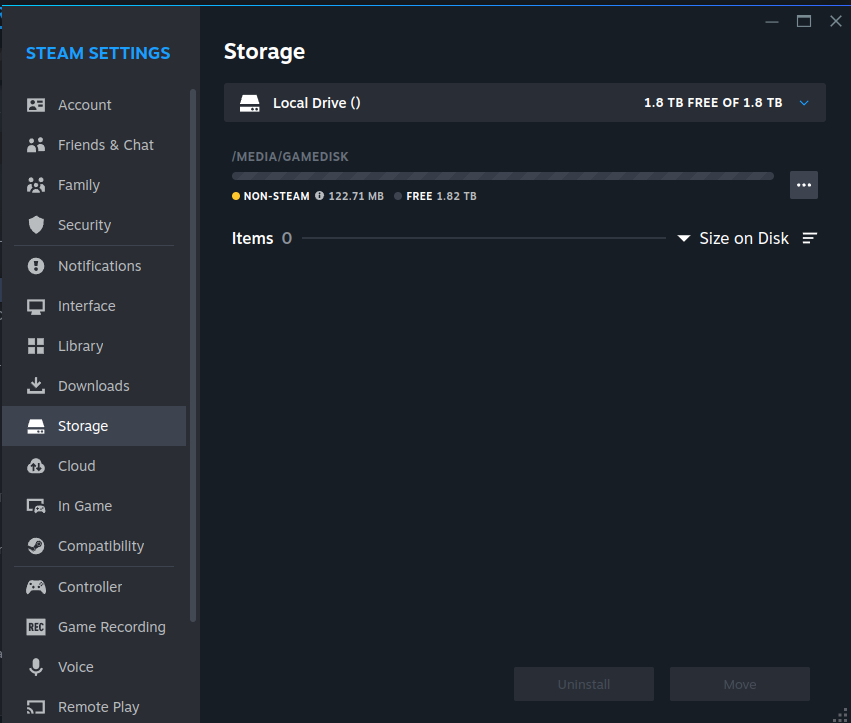Click the Controller gamepad icon
The height and width of the screenshot is (723, 851).
coord(36,587)
